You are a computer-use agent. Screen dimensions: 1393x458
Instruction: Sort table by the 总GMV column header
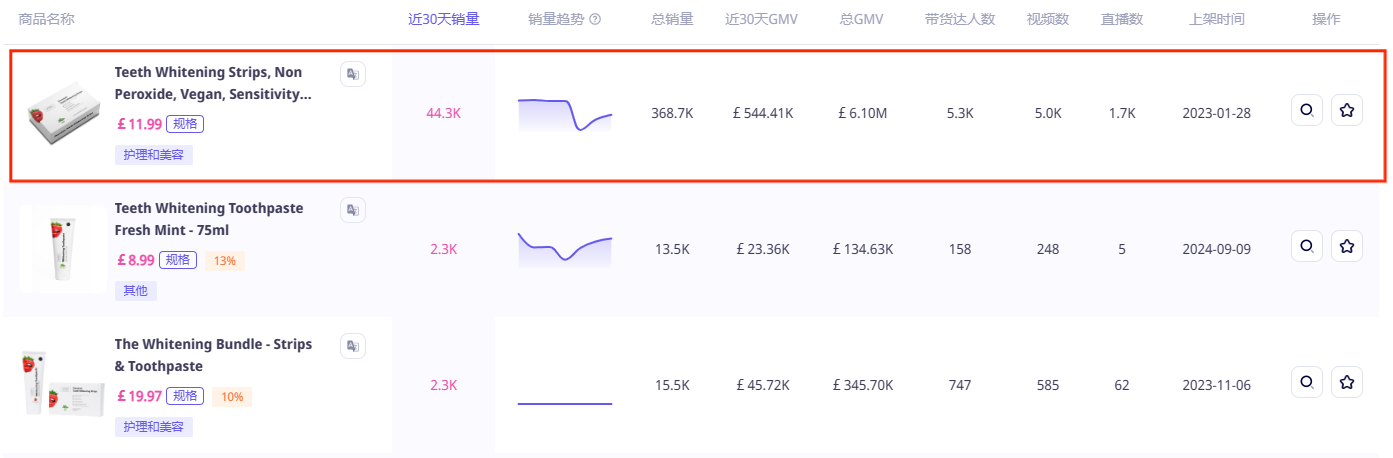tap(861, 19)
